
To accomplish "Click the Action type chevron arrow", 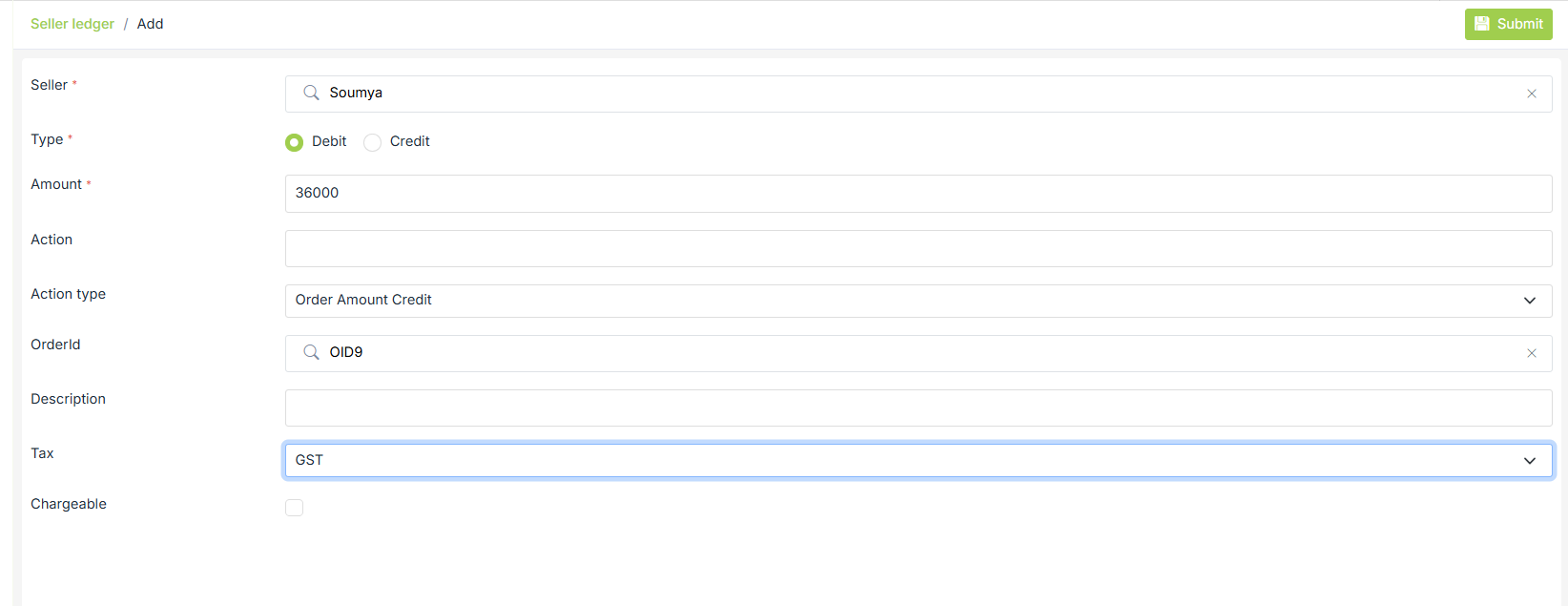I will [1530, 301].
